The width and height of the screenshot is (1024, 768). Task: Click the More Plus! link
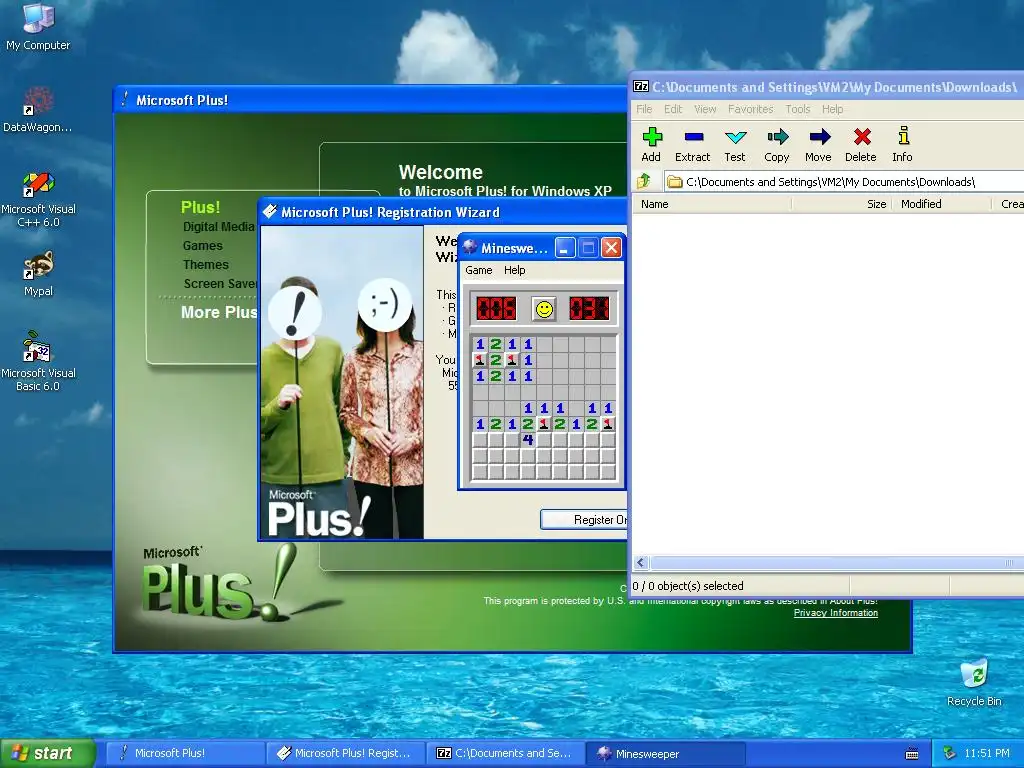(219, 312)
